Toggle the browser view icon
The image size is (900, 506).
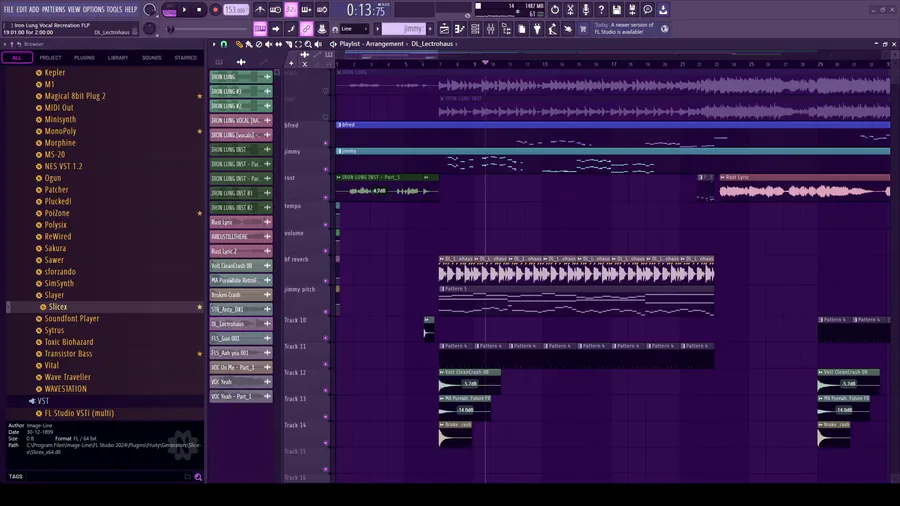506,29
